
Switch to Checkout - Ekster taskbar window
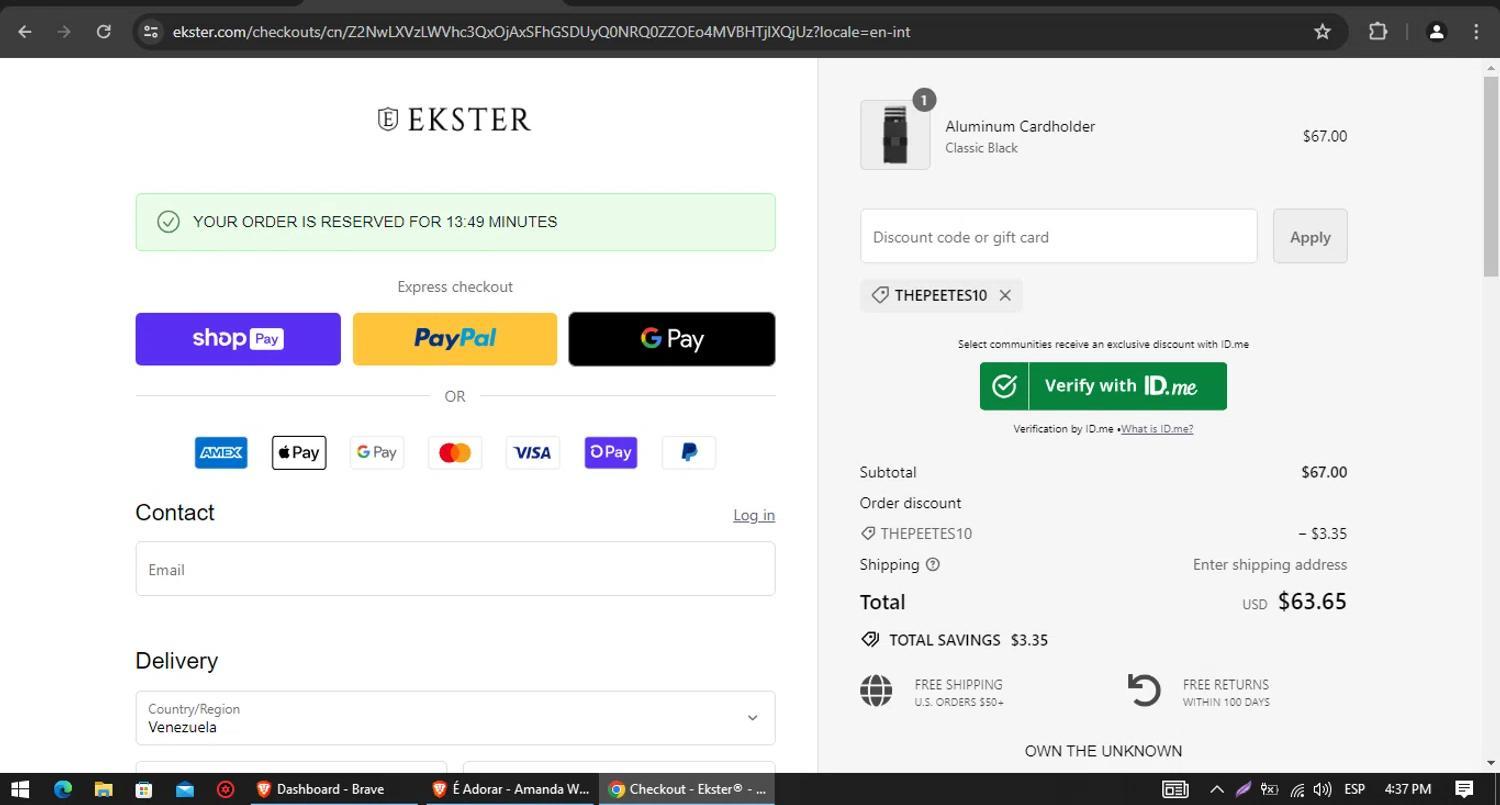687,789
